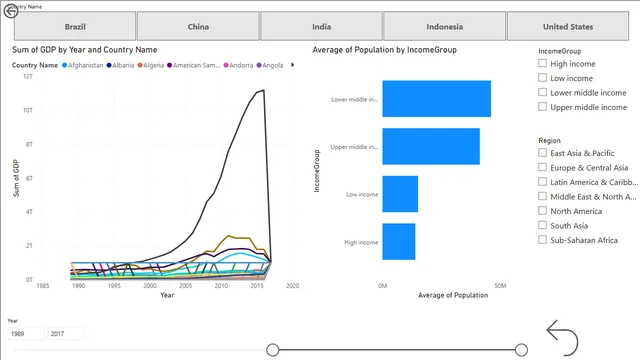Select the United States country button
640x360 pixels.
coord(568,27)
